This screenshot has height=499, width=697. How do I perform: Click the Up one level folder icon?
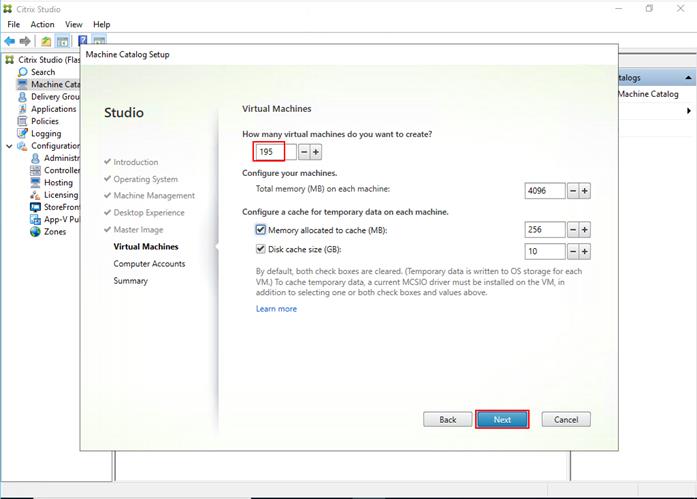(x=46, y=42)
